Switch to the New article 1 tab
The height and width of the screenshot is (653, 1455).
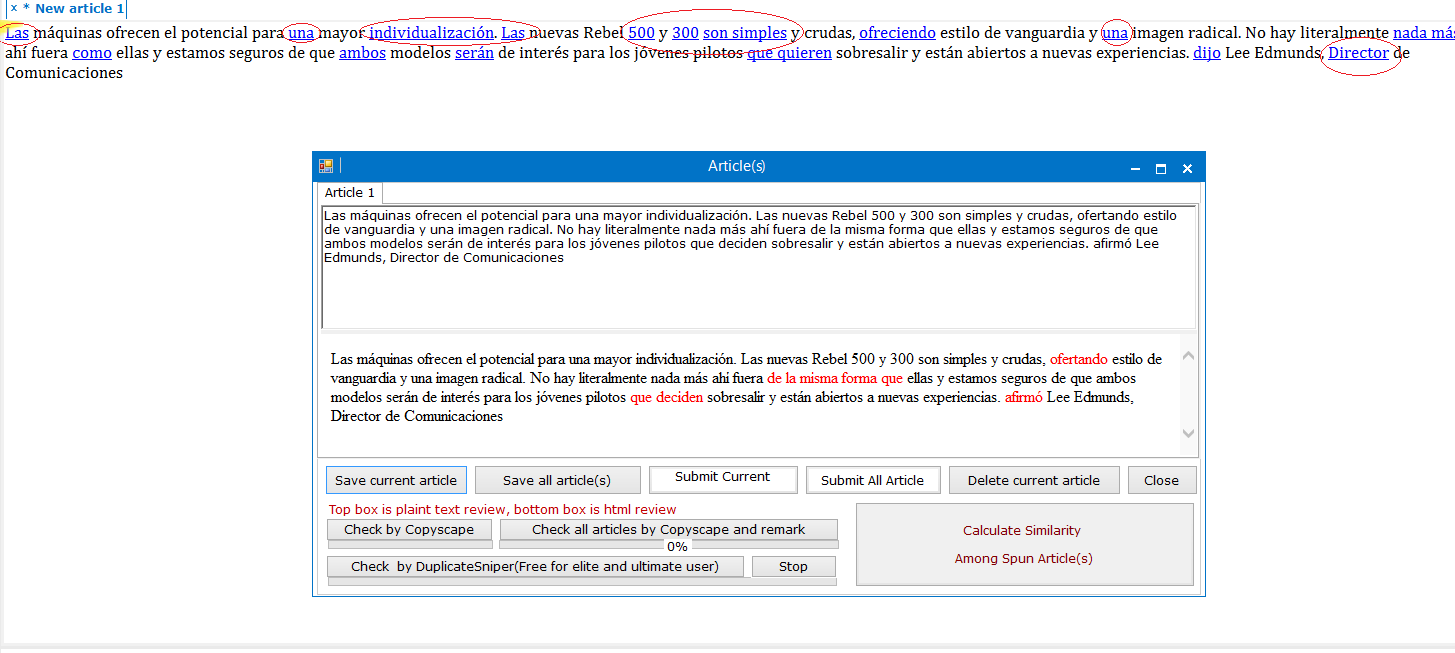(x=79, y=8)
